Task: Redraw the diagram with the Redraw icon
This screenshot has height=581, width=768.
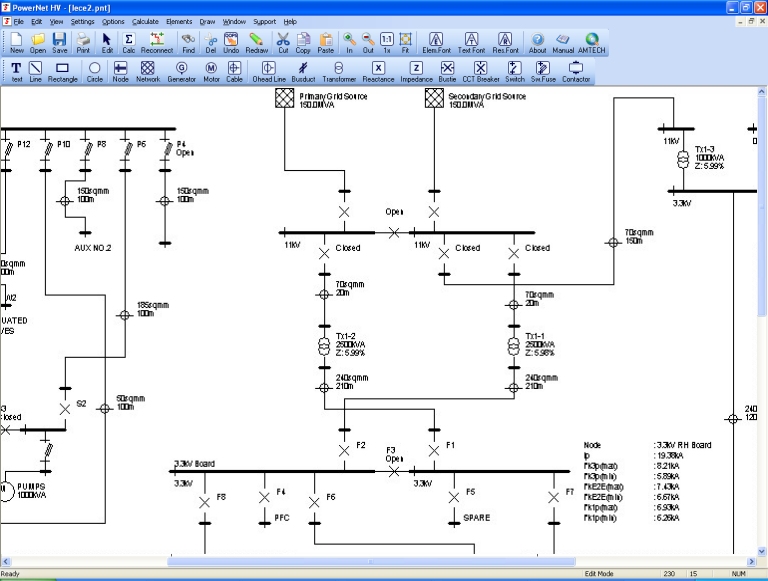Action: (x=257, y=43)
